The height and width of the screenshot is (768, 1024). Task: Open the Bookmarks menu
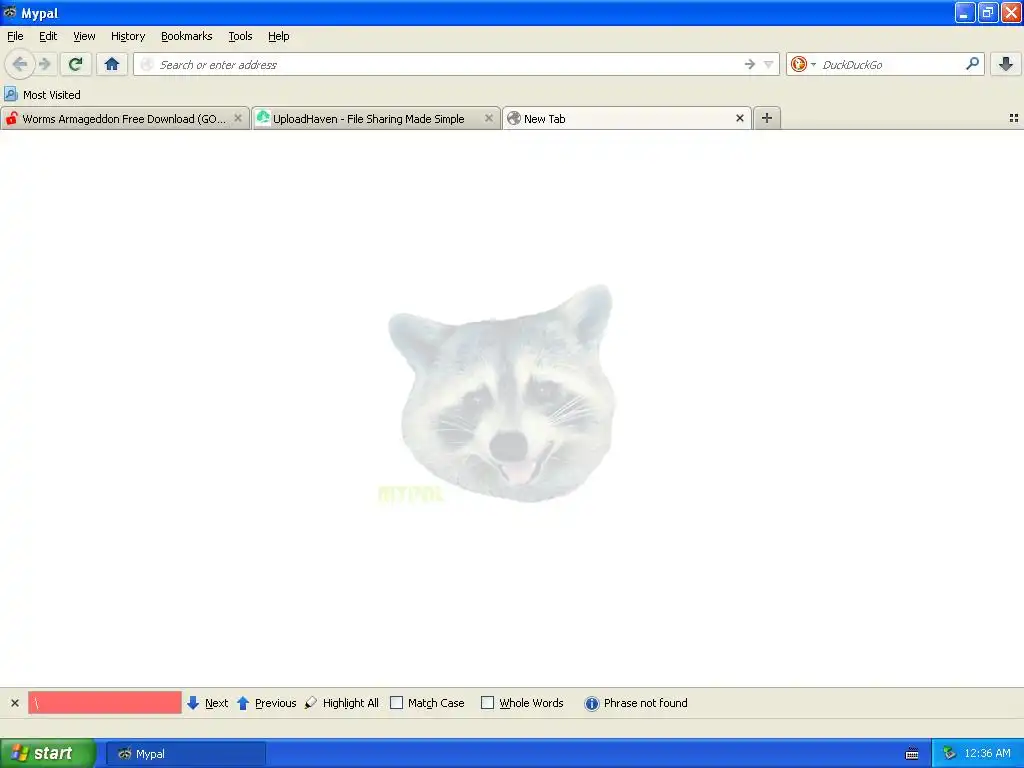click(187, 36)
